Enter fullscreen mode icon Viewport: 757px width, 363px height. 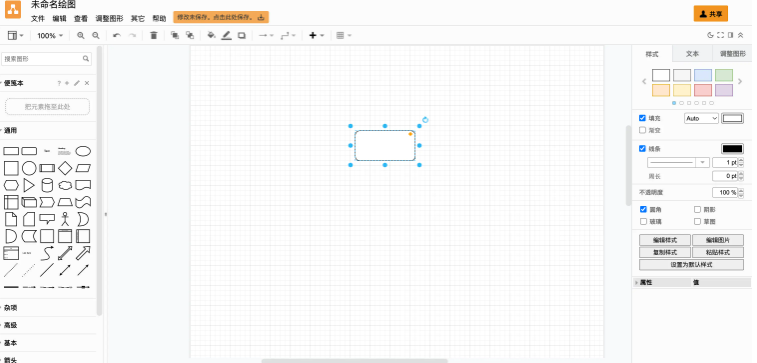pyautogui.click(x=720, y=35)
